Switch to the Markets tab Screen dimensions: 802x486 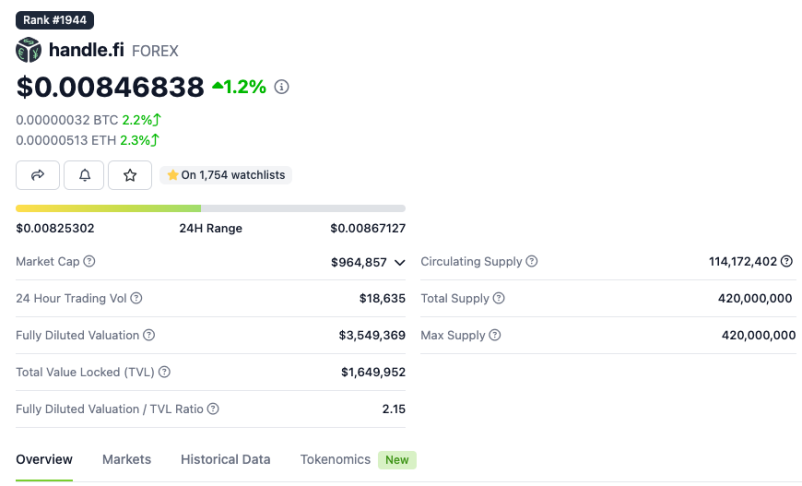pyautogui.click(x=126, y=459)
